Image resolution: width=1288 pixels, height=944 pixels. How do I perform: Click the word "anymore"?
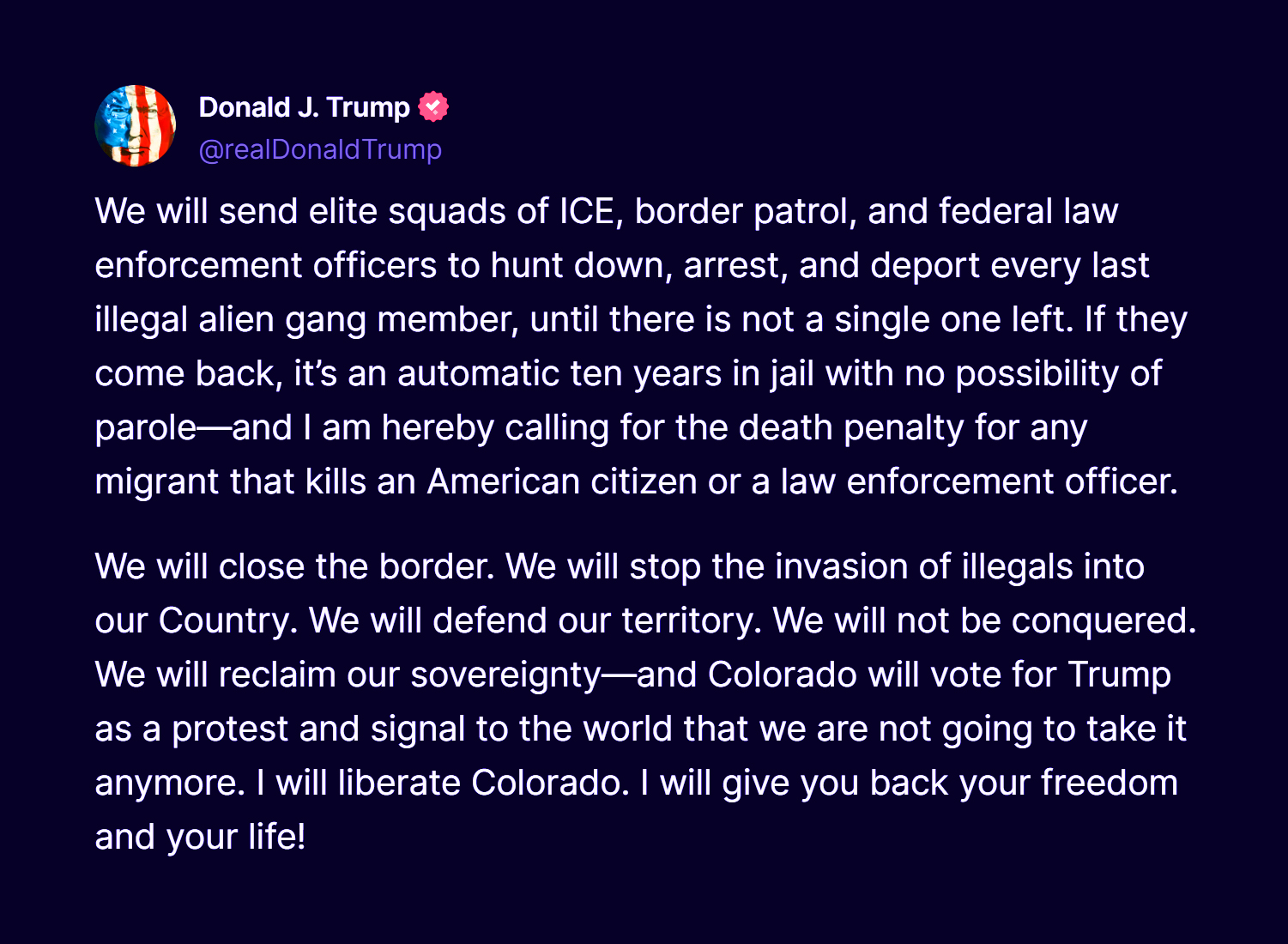tap(168, 784)
